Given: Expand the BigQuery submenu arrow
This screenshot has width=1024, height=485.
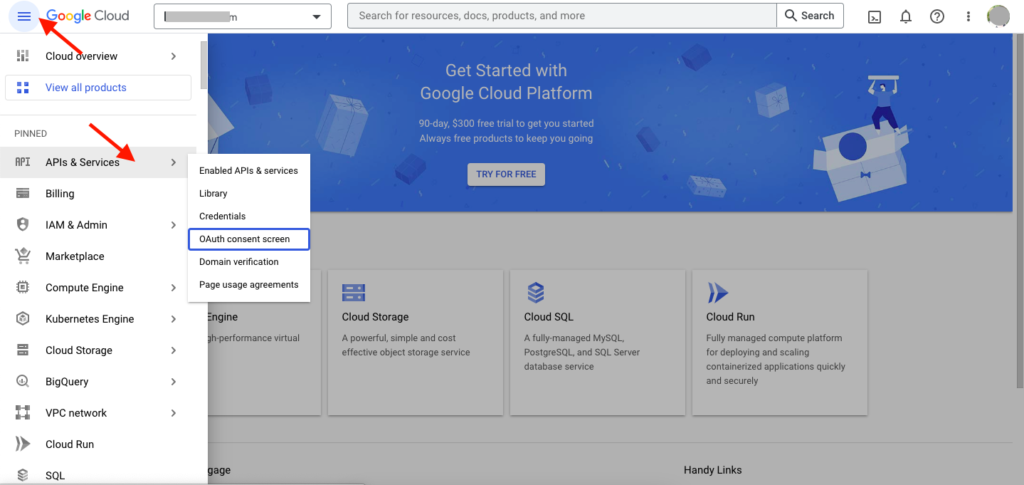Looking at the screenshot, I should coord(173,382).
